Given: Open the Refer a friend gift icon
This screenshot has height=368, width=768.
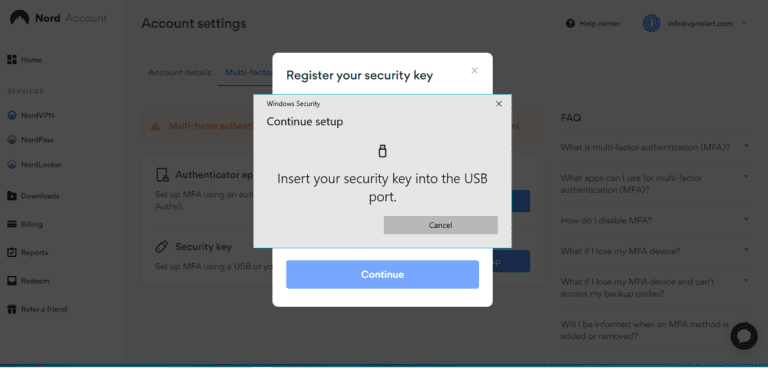Looking at the screenshot, I should pos(12,310).
